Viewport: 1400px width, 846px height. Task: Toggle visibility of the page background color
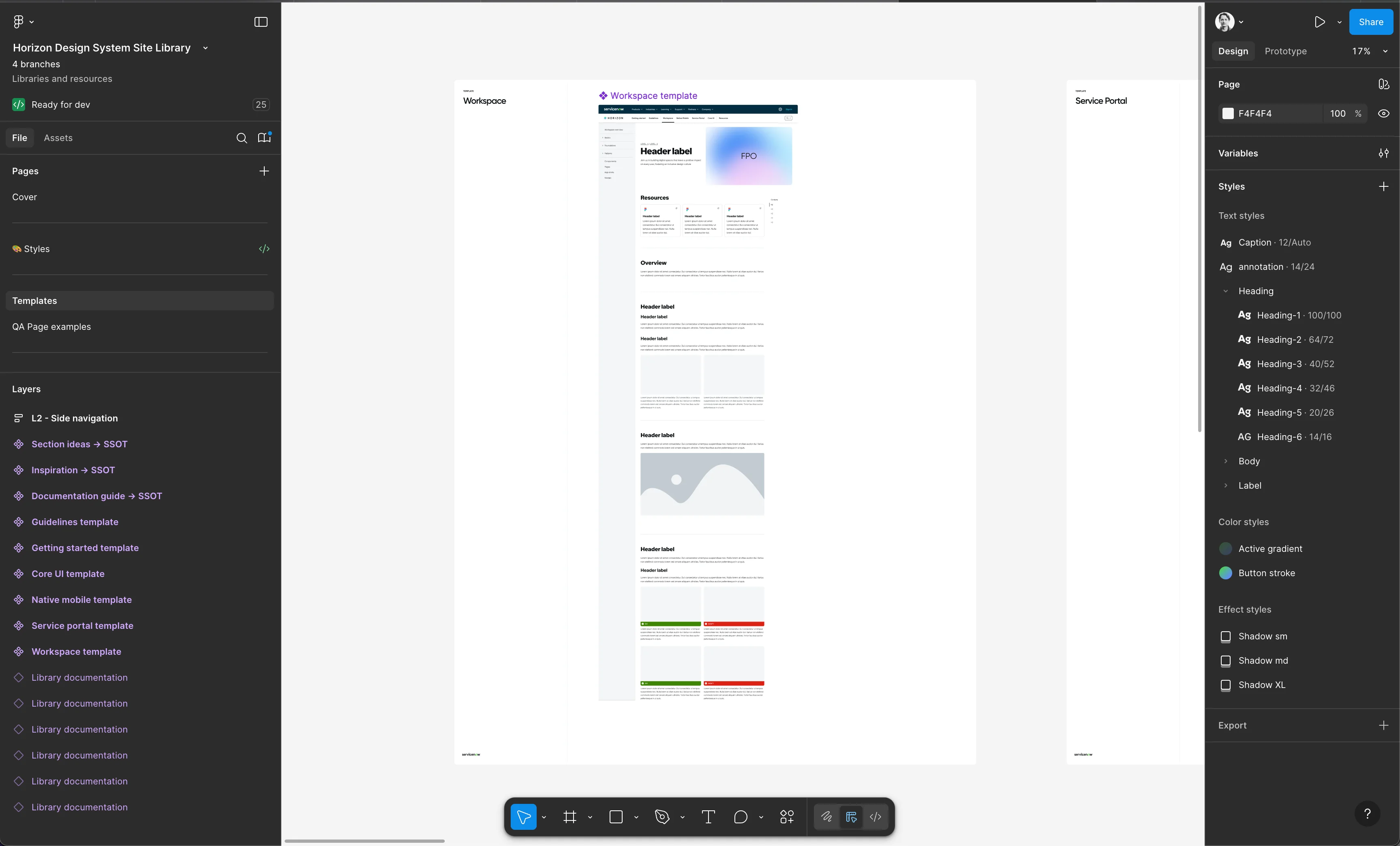pyautogui.click(x=1384, y=113)
